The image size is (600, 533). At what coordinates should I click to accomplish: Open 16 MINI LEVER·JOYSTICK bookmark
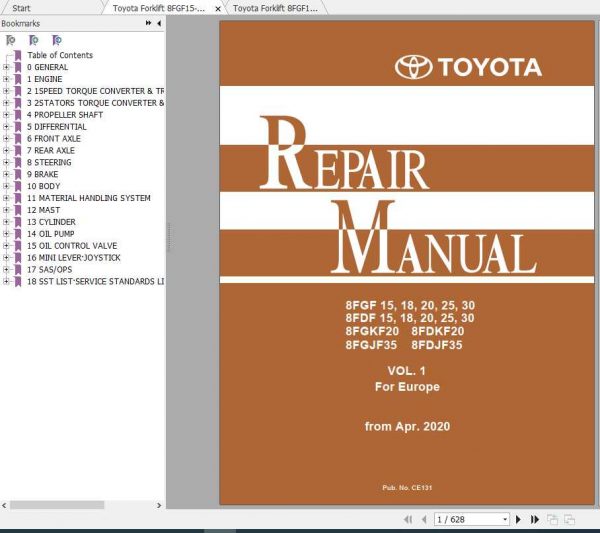[74, 258]
